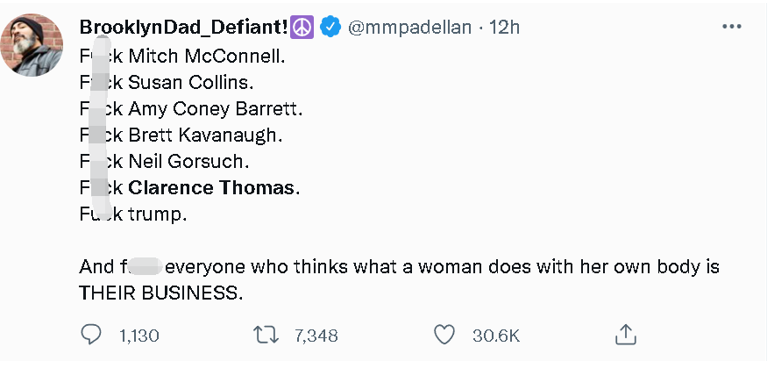The height and width of the screenshot is (371, 782).
Task: Open the profile avatar photo
Action: (31, 45)
